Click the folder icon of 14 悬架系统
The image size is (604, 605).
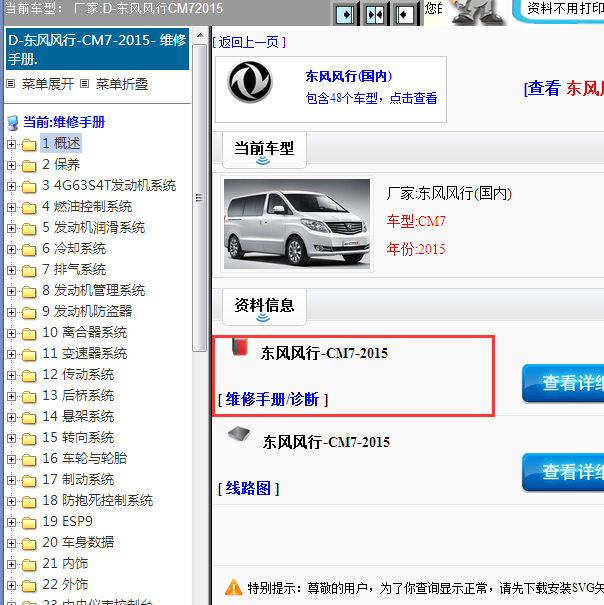pos(29,418)
